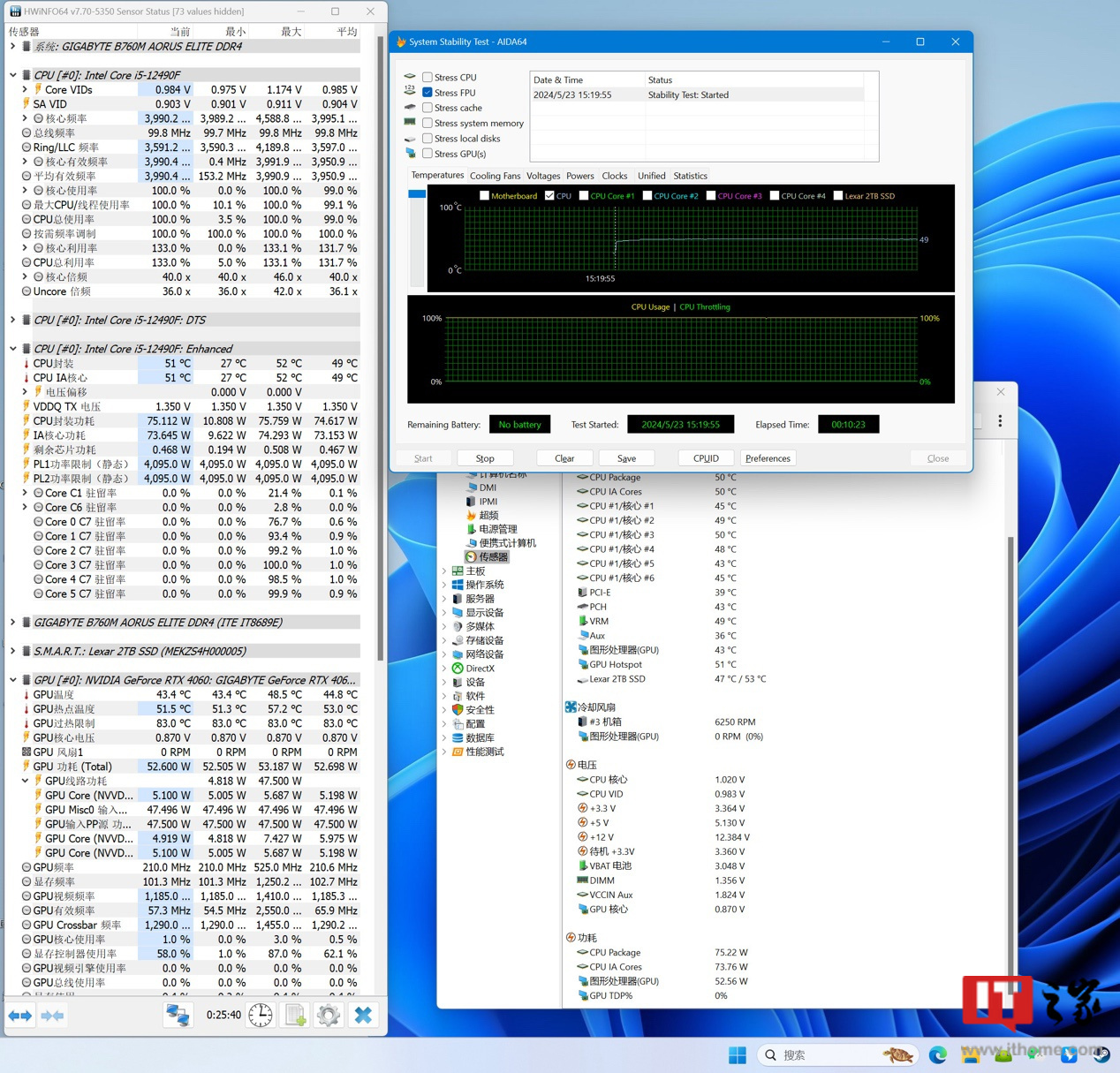
Task: Switch to the Cooling Fans tab
Action: pos(495,176)
